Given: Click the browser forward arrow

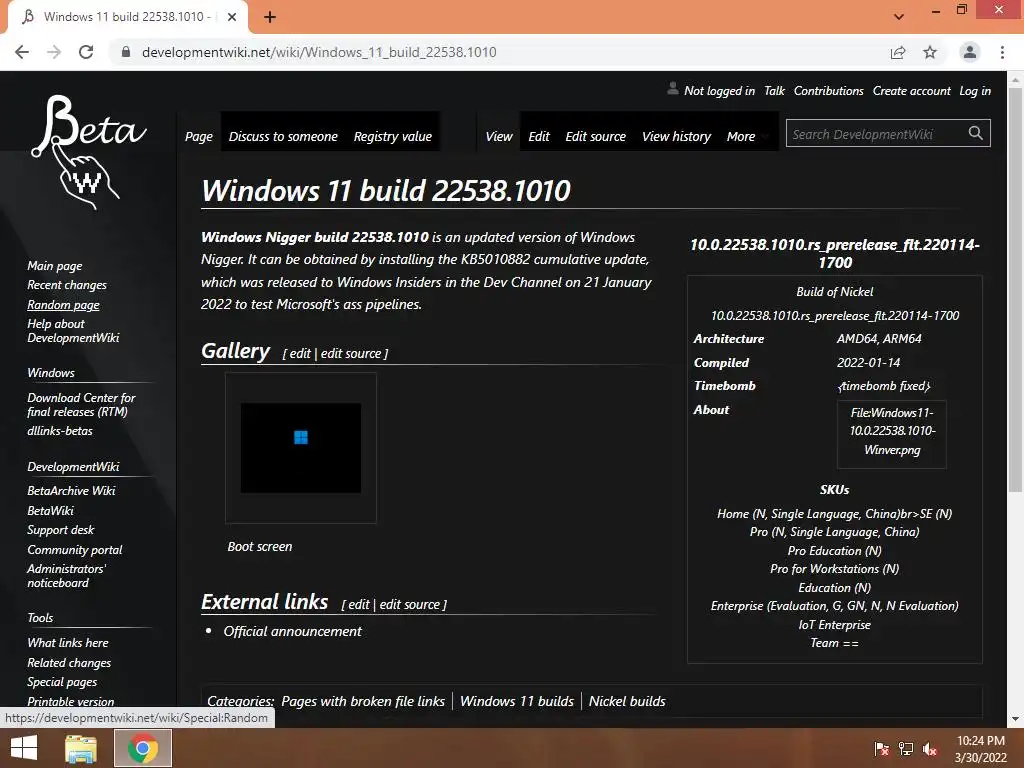Looking at the screenshot, I should 54,52.
